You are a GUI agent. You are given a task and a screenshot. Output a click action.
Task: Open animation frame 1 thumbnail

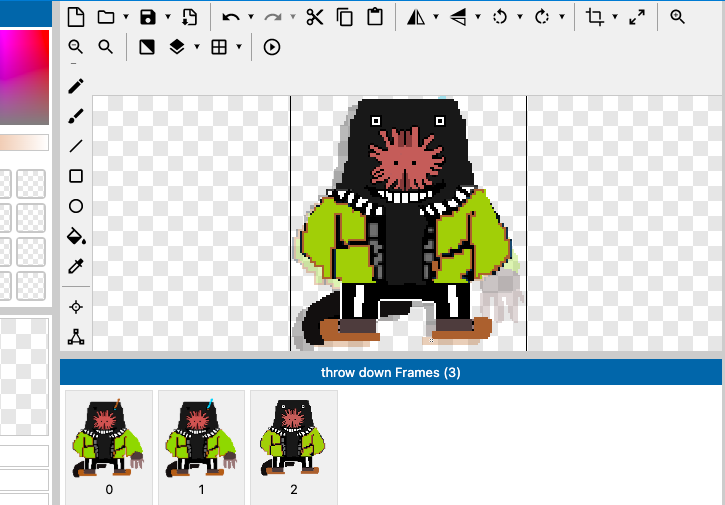[202, 445]
